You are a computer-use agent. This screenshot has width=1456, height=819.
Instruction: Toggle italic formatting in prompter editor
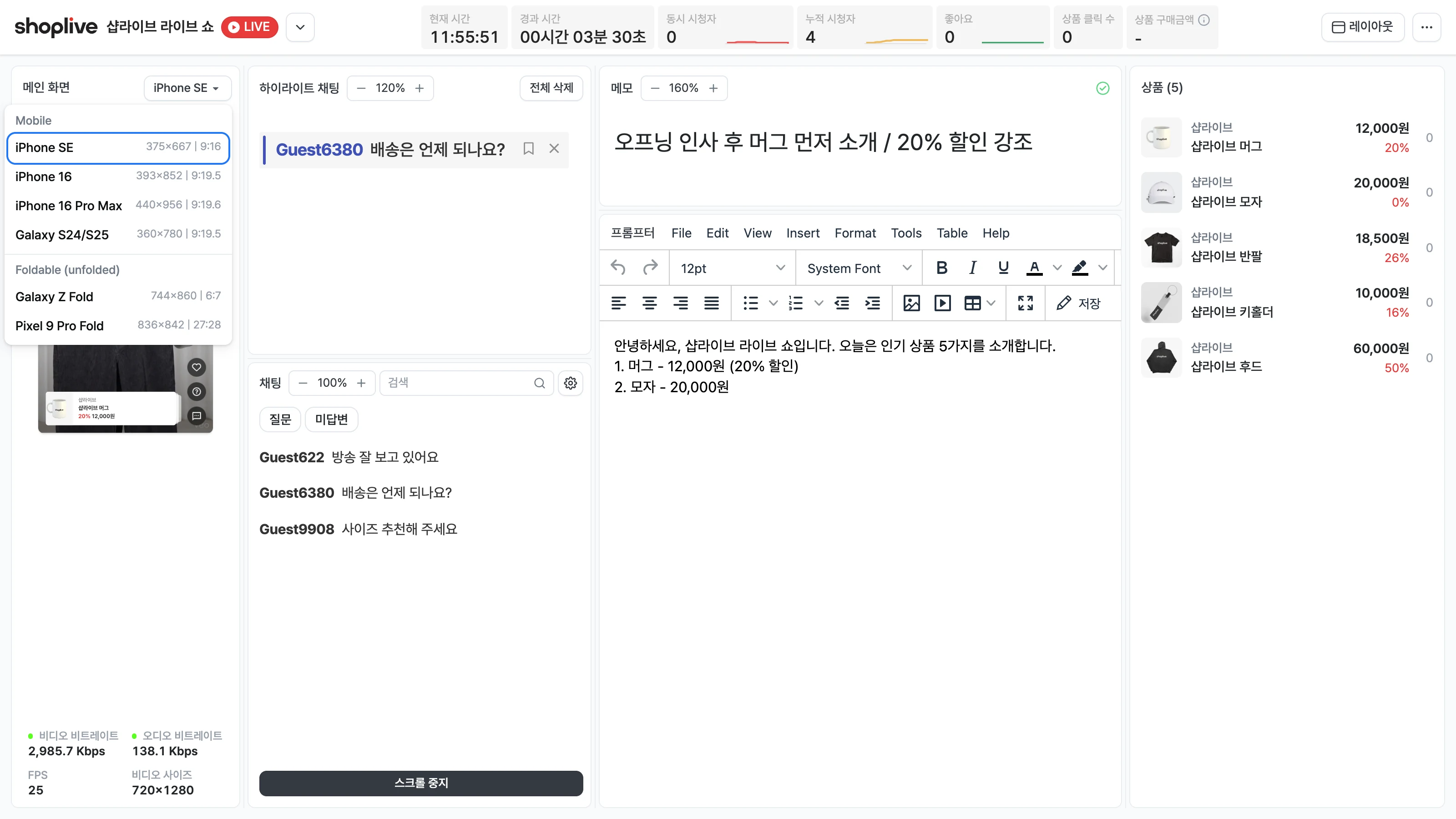[x=973, y=268]
